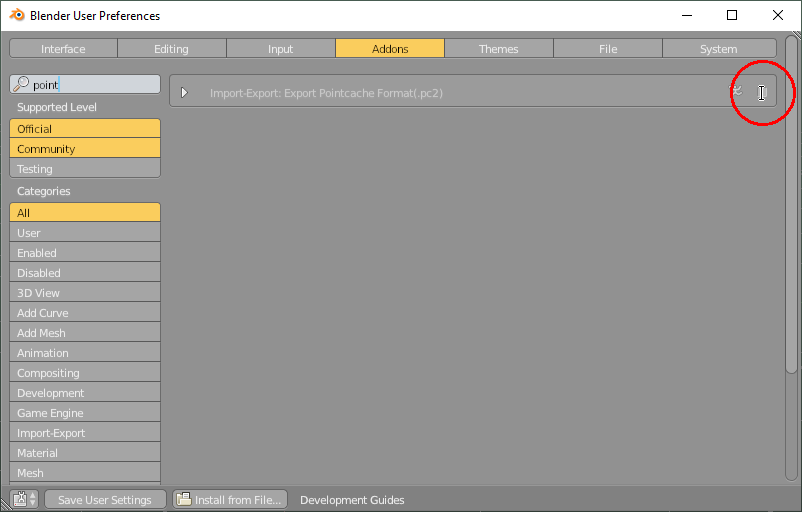
Task: Open the System preferences tab
Action: (x=719, y=49)
